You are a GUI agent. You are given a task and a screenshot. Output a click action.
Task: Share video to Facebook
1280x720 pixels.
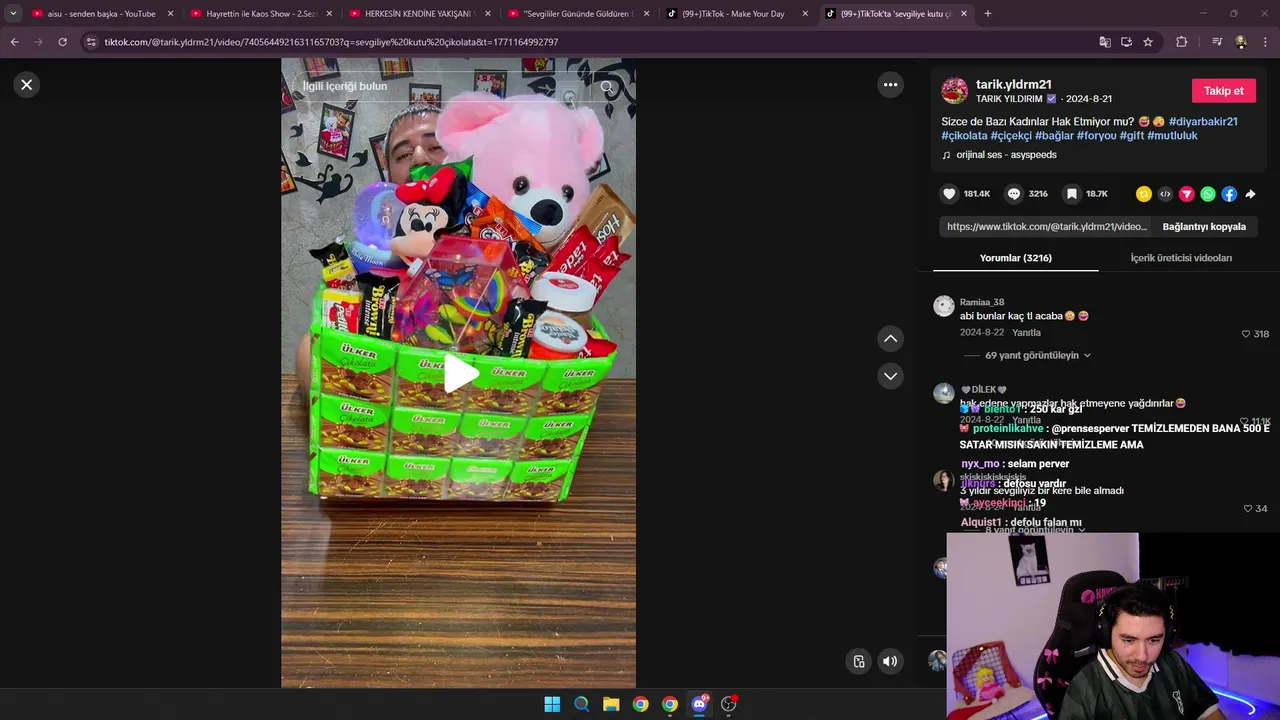tap(1229, 194)
